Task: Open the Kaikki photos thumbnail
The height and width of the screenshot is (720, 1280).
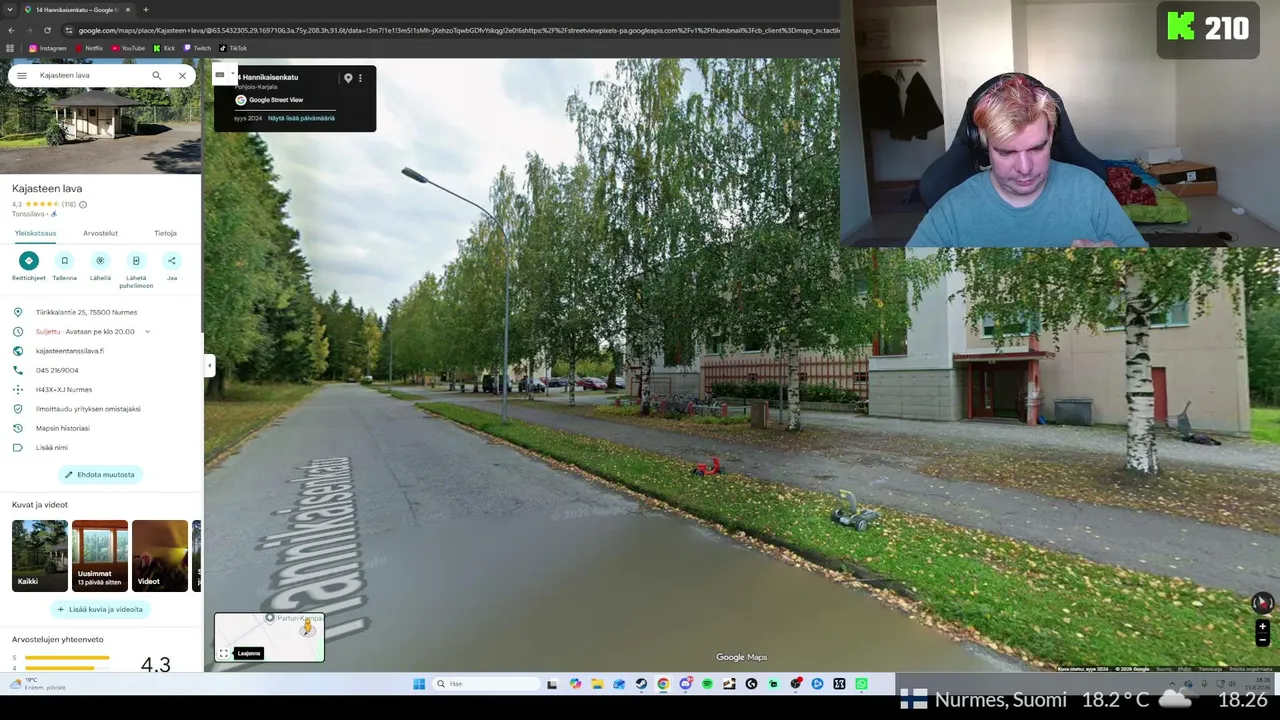Action: pos(40,556)
